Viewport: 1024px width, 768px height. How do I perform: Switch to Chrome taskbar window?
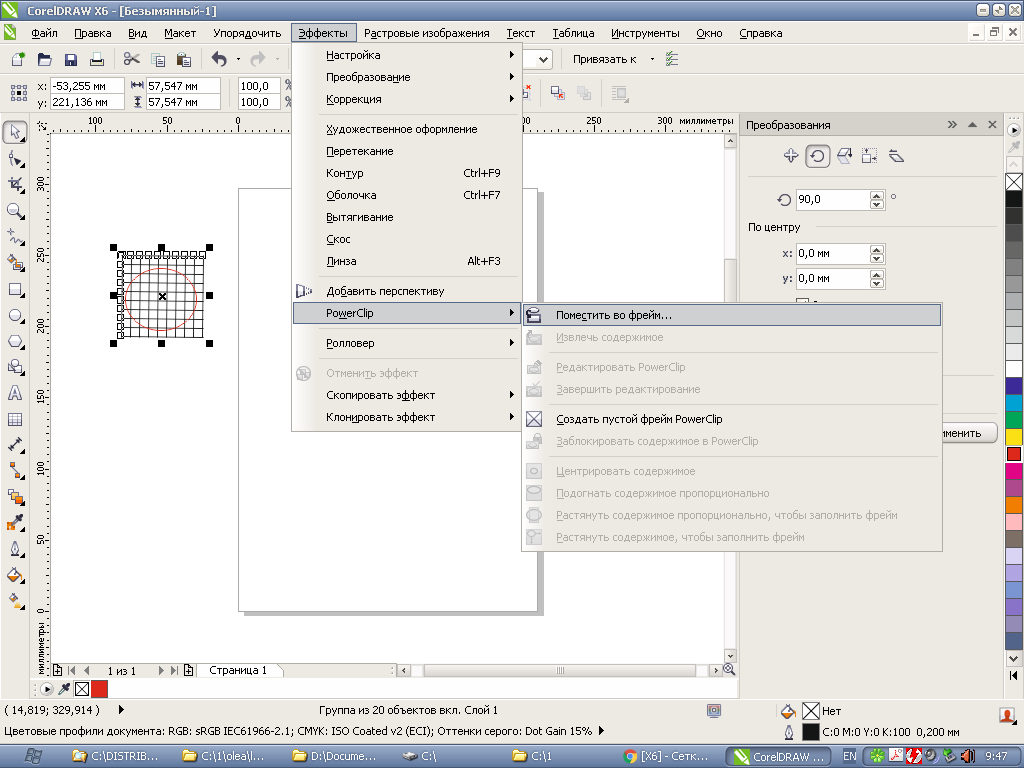click(x=667, y=756)
